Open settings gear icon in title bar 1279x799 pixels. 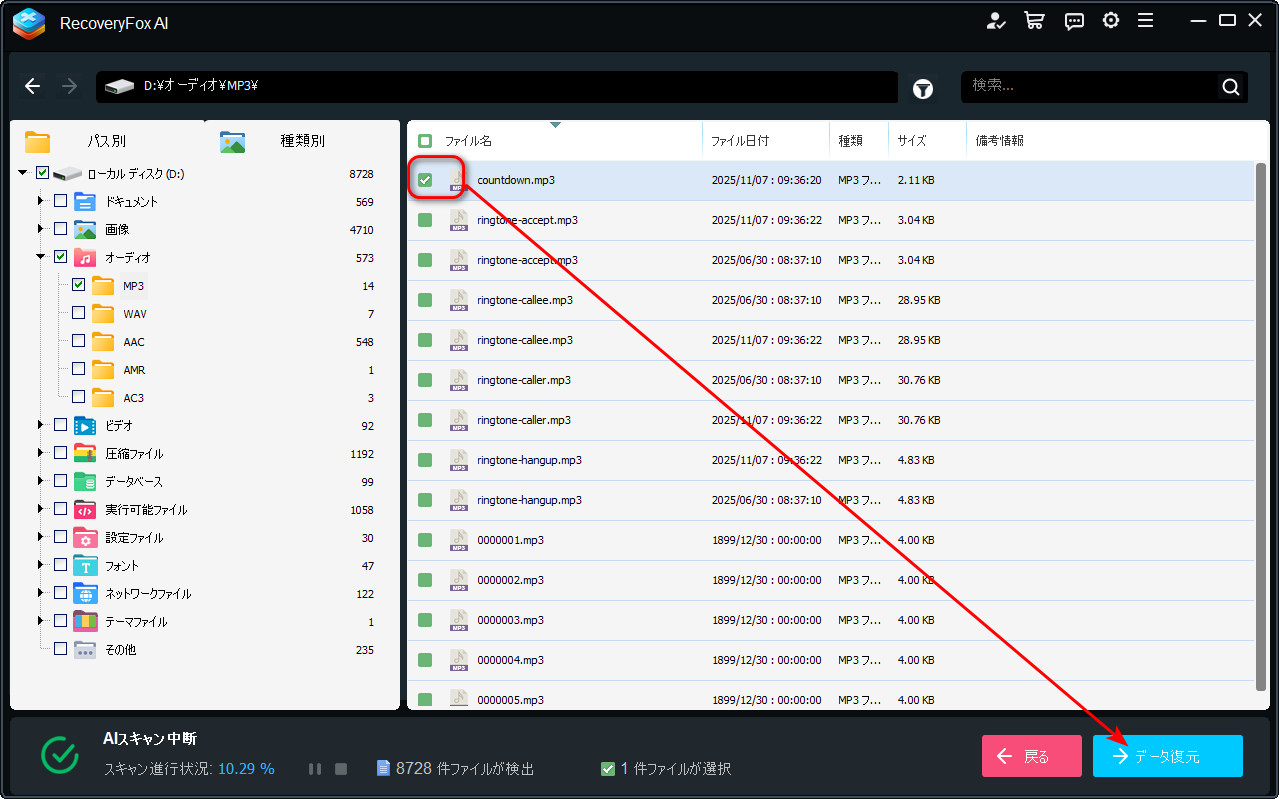tap(1110, 21)
